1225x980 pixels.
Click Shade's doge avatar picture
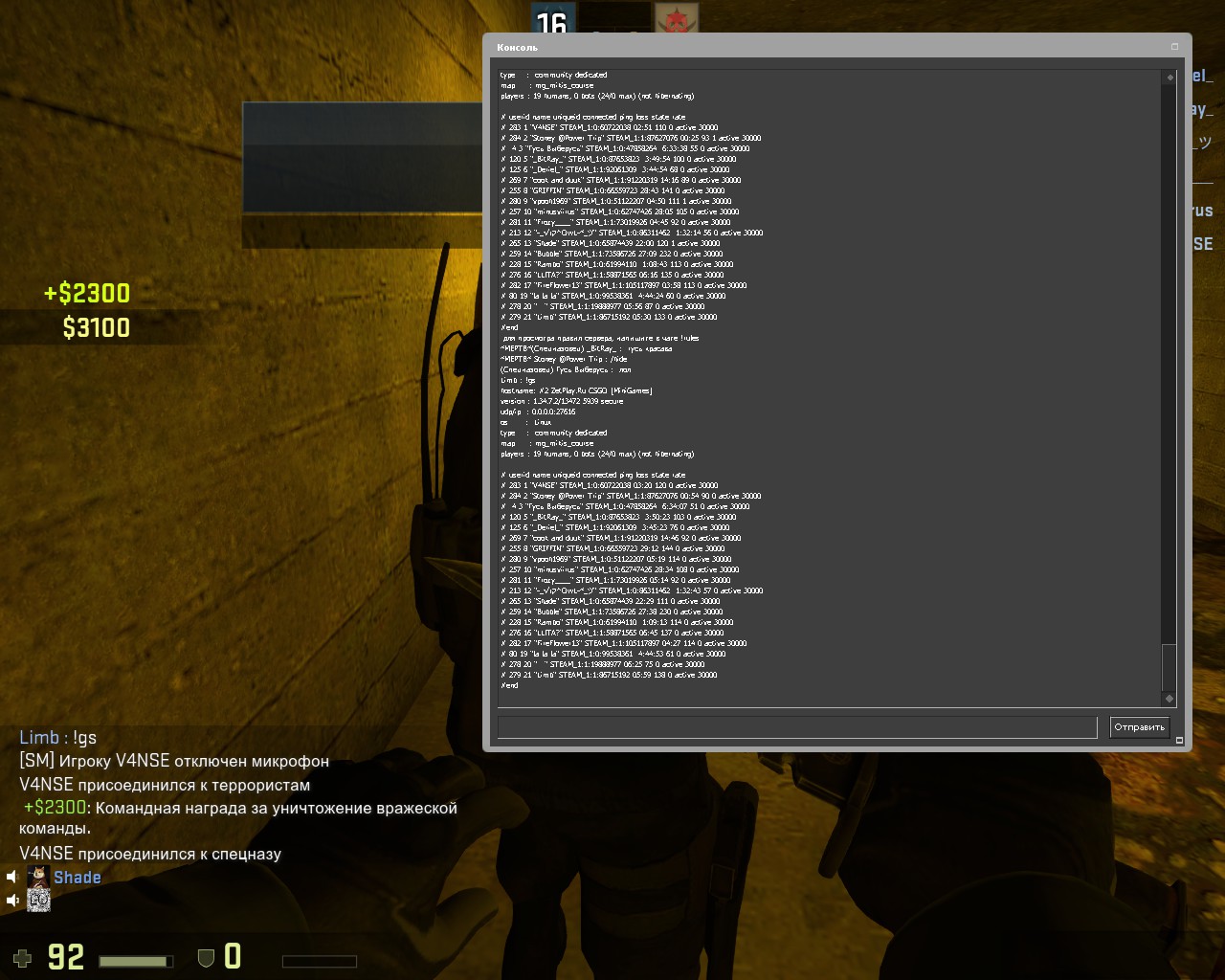coord(38,877)
